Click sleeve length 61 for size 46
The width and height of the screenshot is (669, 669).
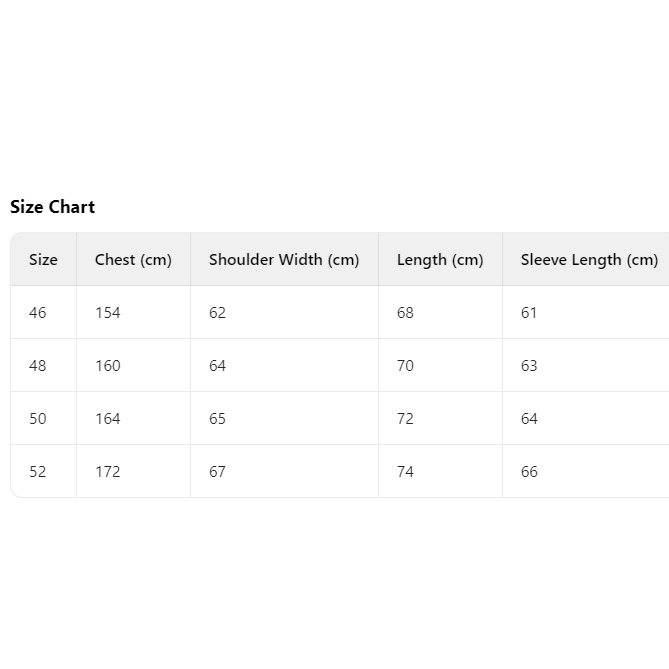tap(529, 313)
